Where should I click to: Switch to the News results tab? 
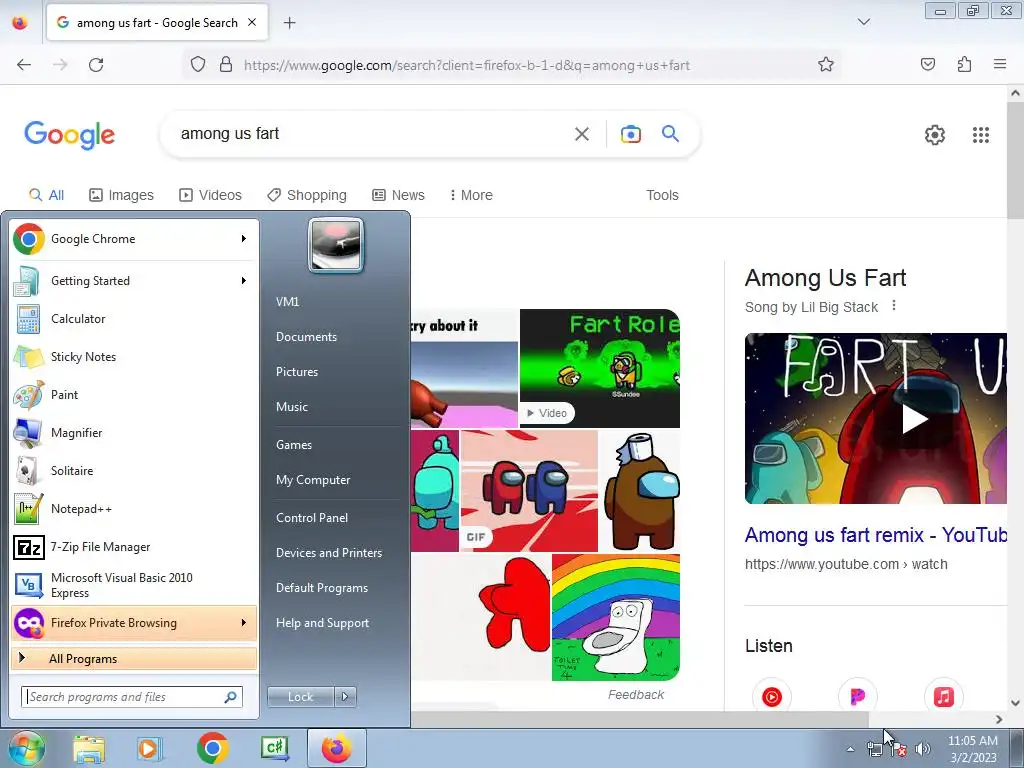(398, 195)
